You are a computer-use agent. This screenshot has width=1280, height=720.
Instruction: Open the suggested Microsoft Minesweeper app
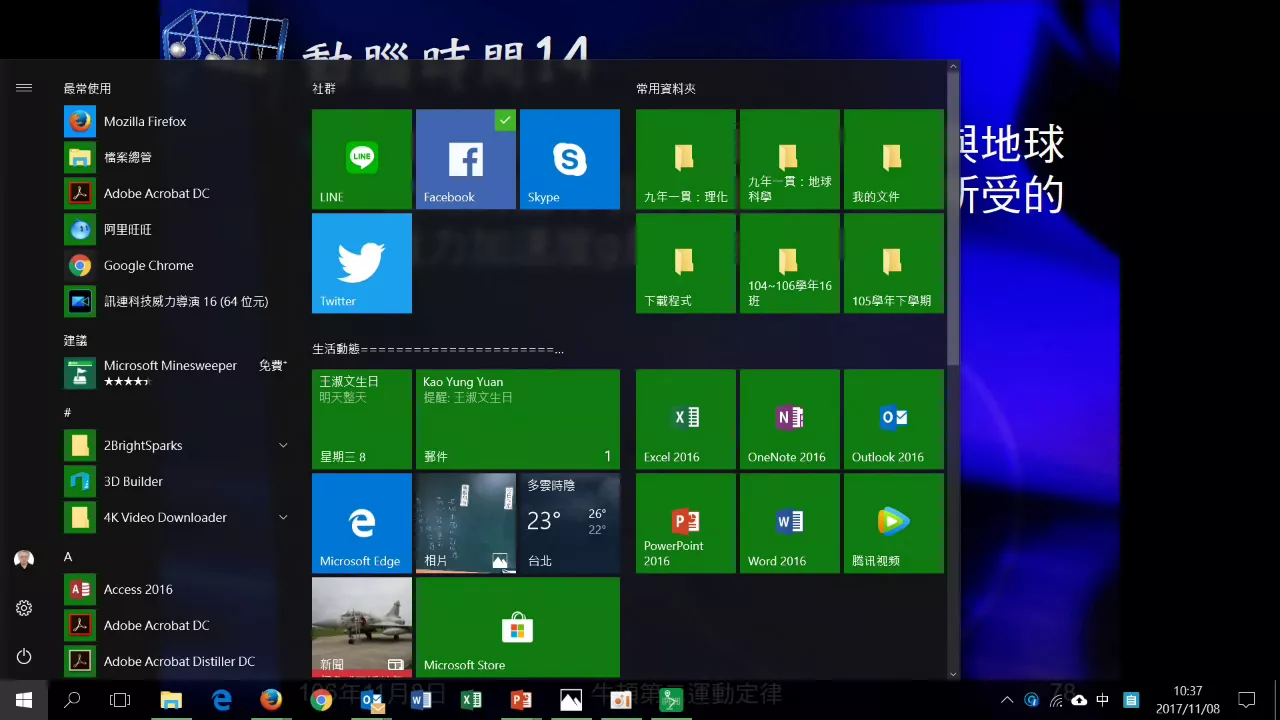click(176, 373)
